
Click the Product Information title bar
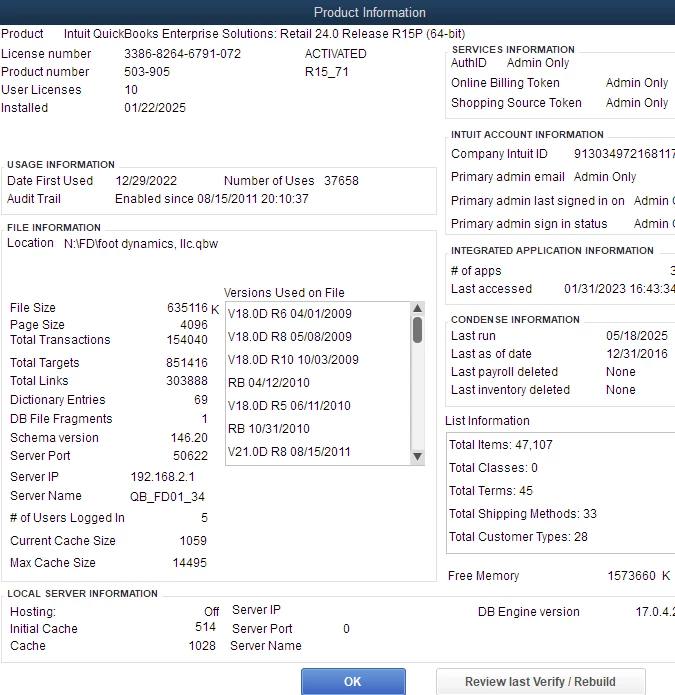pyautogui.click(x=337, y=12)
